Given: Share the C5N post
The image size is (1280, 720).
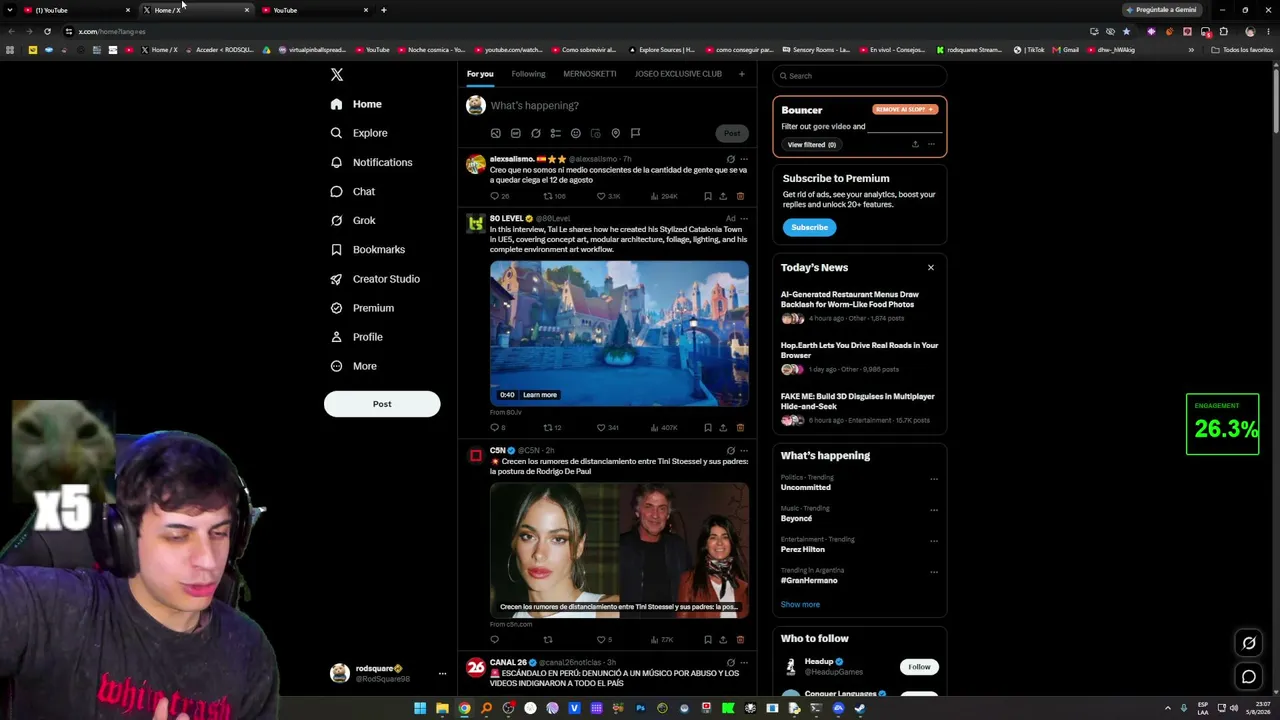Looking at the screenshot, I should 723,639.
